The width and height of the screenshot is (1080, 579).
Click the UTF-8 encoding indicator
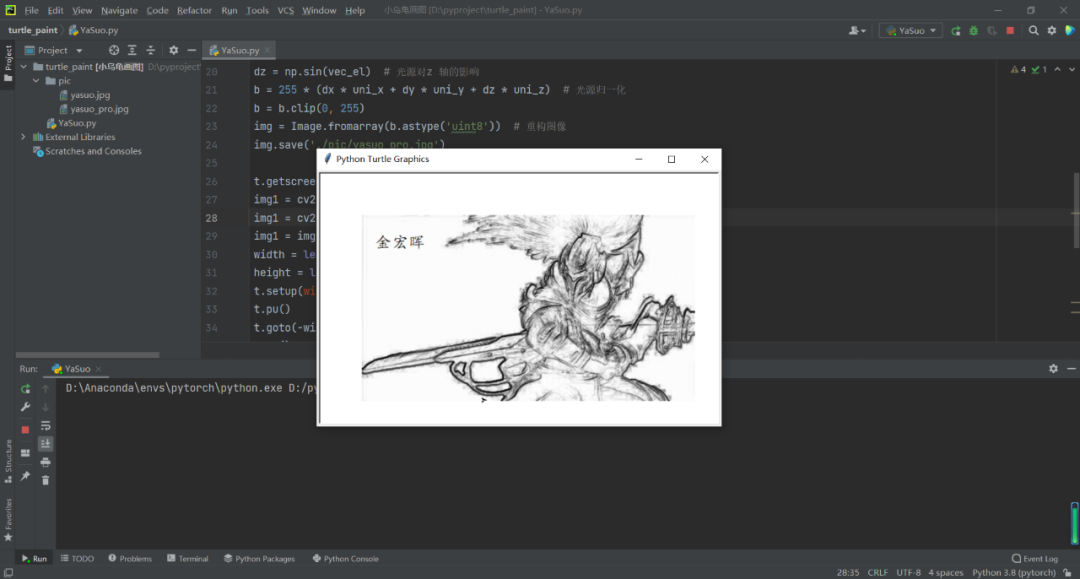coord(908,573)
